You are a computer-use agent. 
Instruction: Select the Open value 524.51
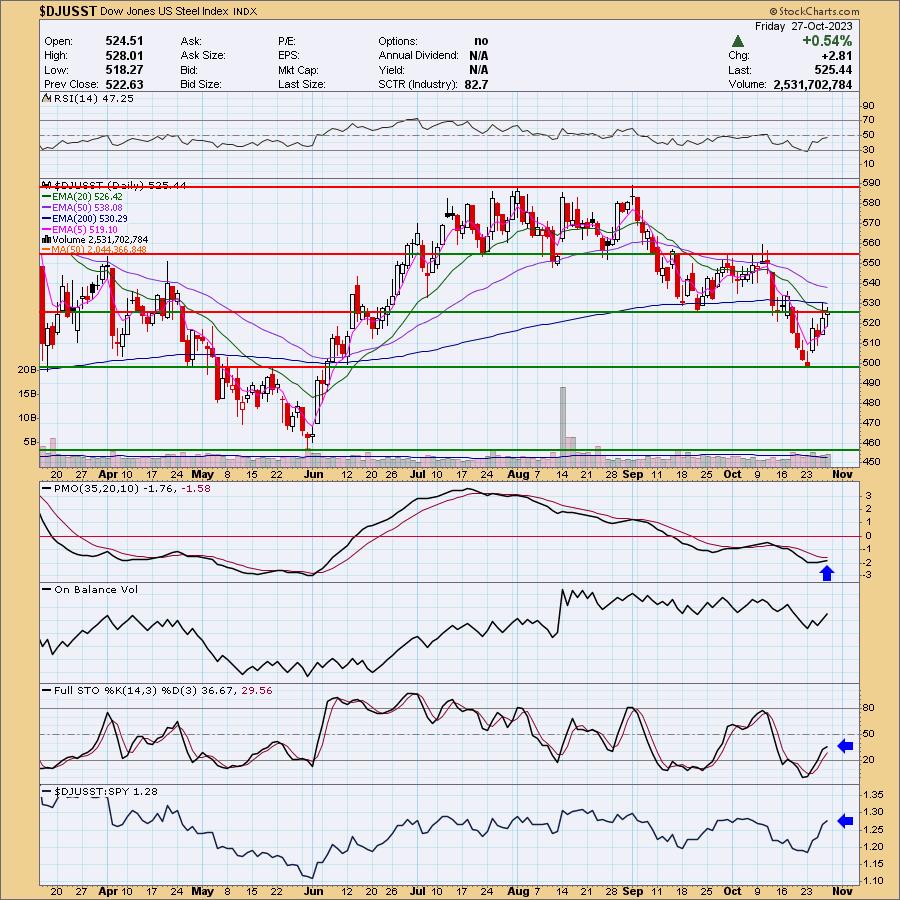124,41
